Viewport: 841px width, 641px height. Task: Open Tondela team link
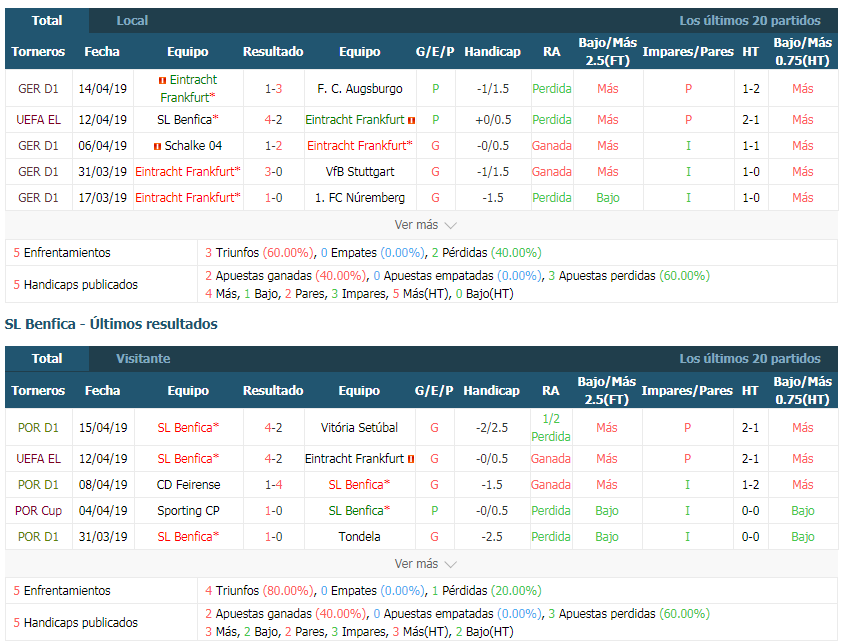(359, 537)
